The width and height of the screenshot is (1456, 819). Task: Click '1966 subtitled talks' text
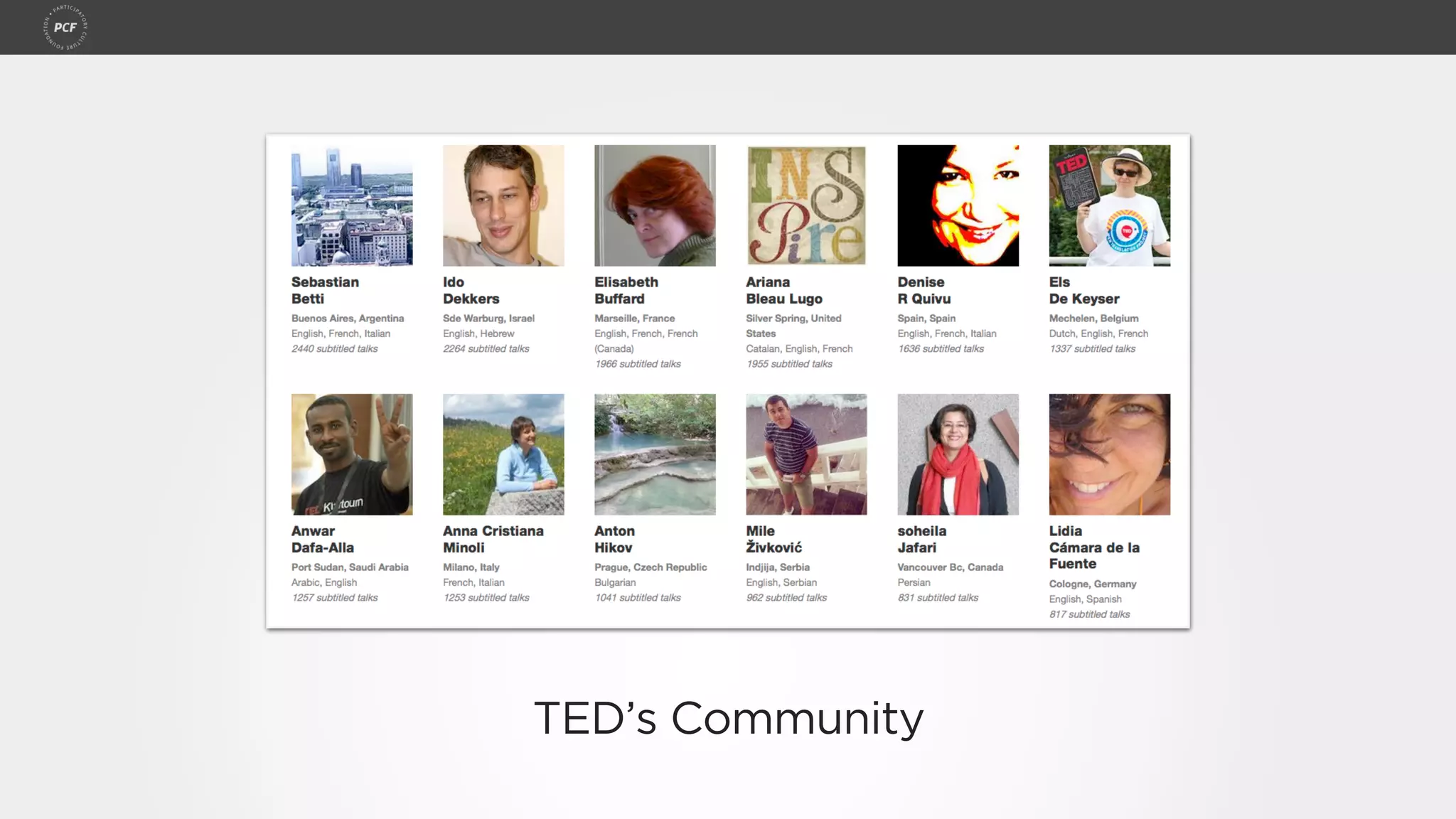tap(638, 363)
